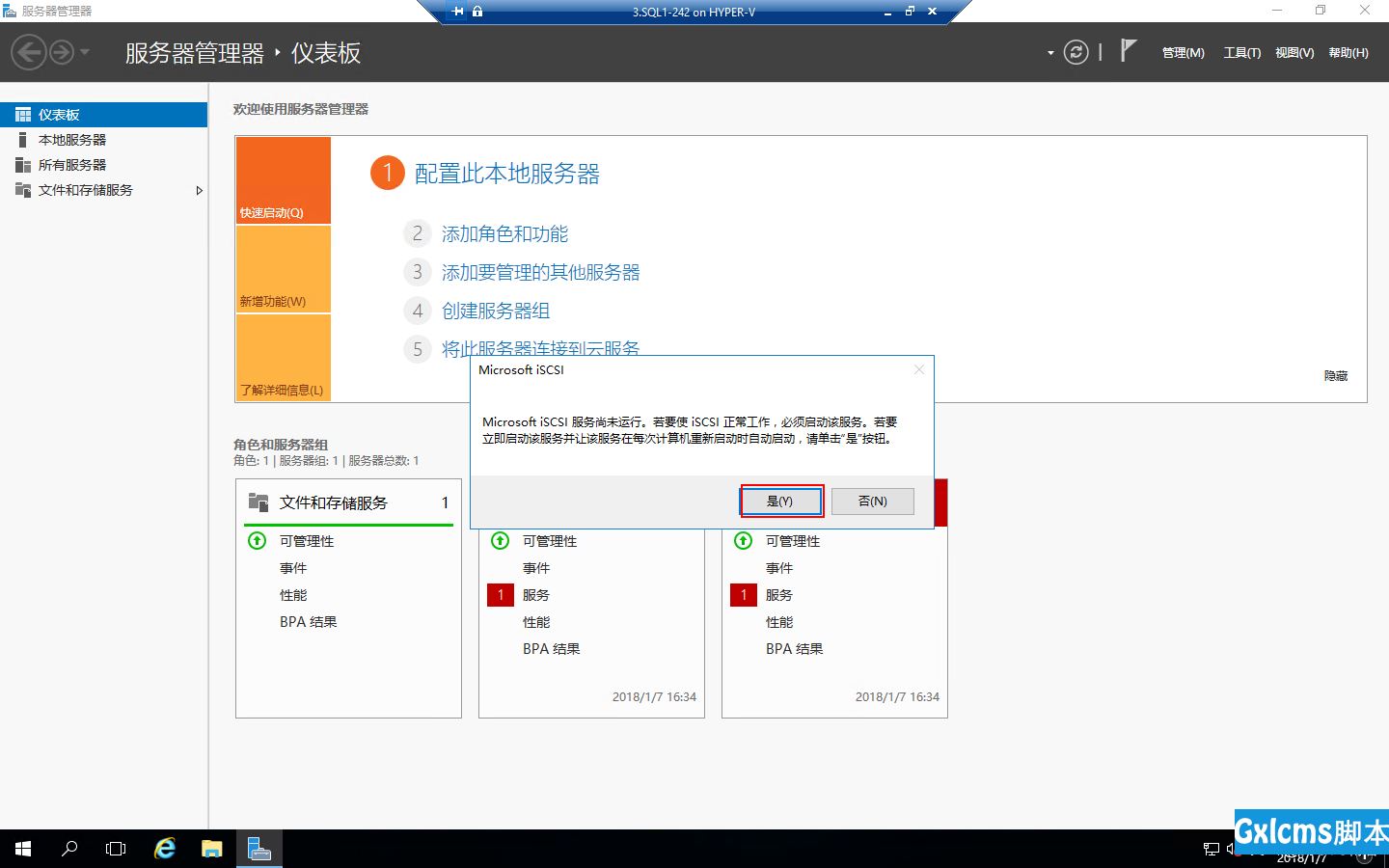Open 添加要管理的其他服务器 link

click(x=541, y=272)
